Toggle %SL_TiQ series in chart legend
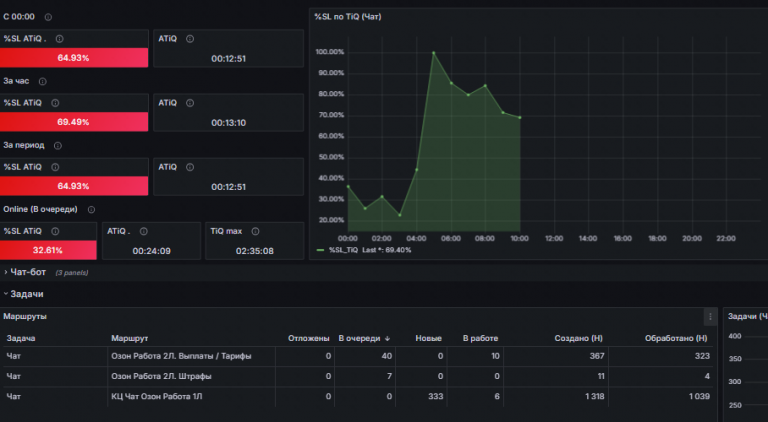768x422 pixels. point(342,250)
